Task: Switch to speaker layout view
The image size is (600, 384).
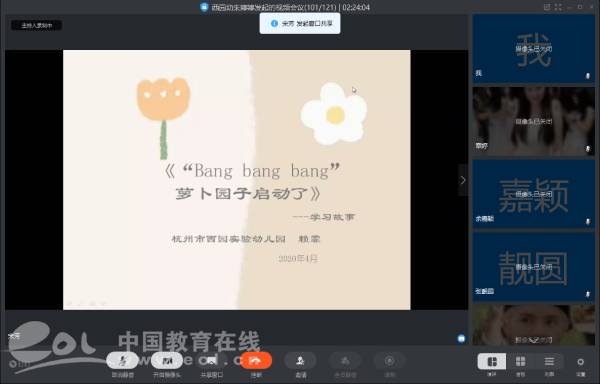Action: 492,361
